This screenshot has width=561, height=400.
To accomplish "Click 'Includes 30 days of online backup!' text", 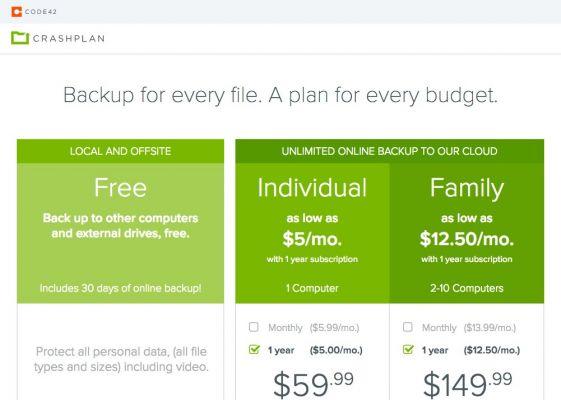I will click(x=121, y=288).
